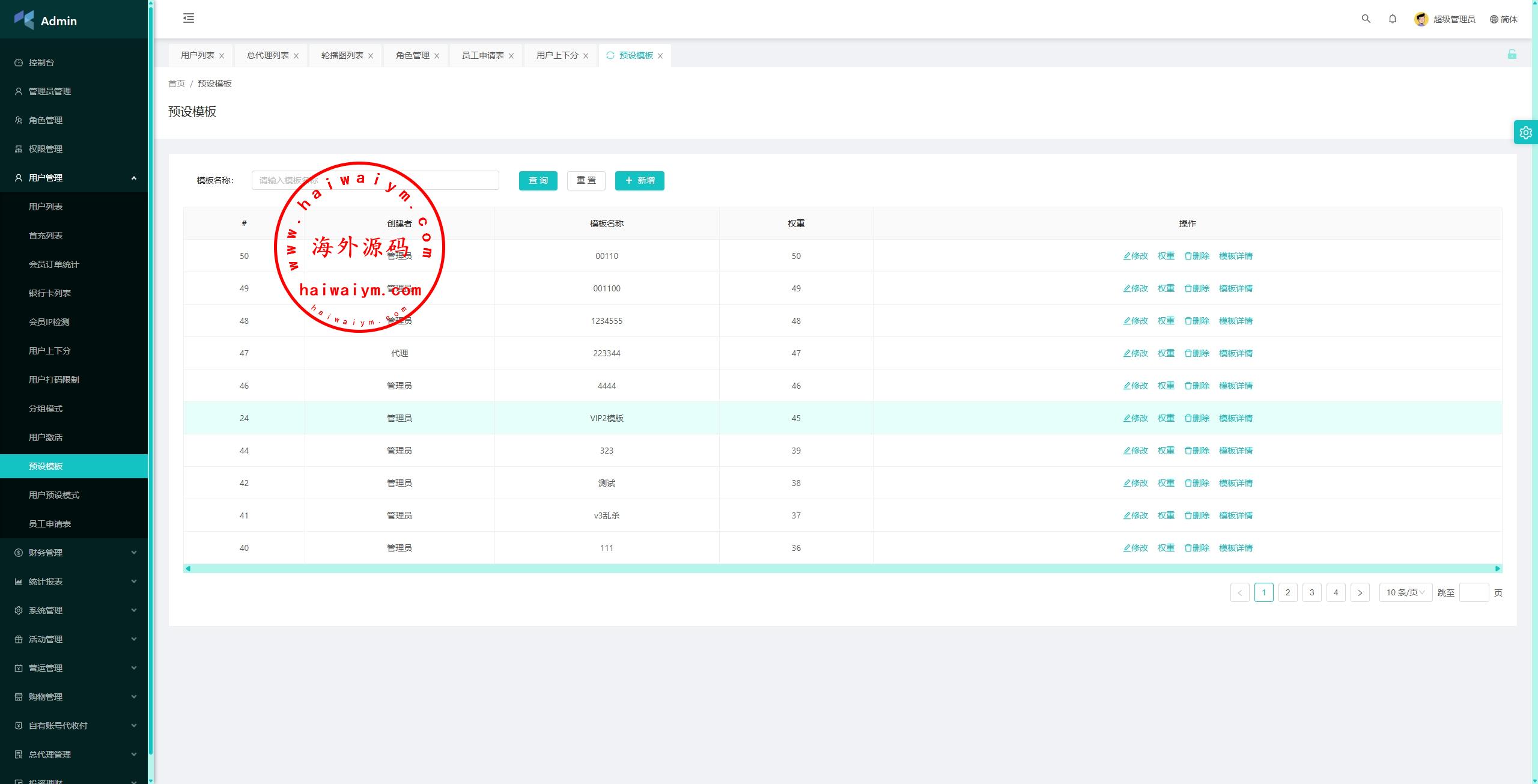Screen dimensions: 1538x784
Task: Switch to the 角色管理 tab
Action: tap(412, 55)
